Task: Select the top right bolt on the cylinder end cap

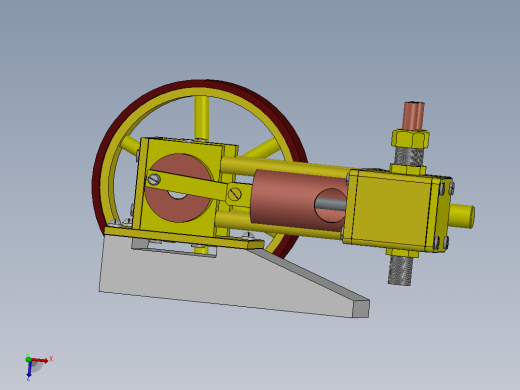Action: pyautogui.click(x=451, y=188)
